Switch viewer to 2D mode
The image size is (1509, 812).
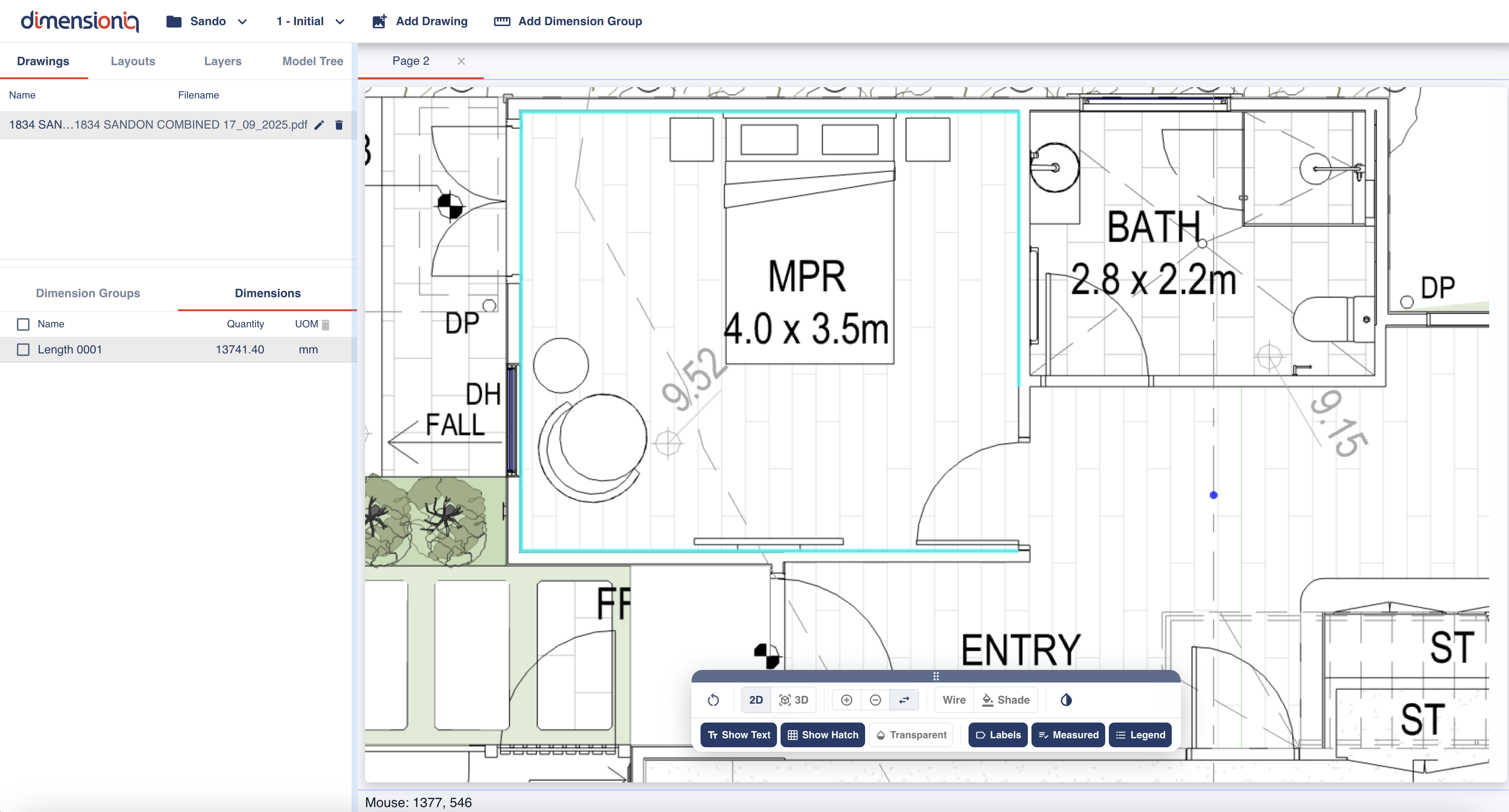(756, 700)
